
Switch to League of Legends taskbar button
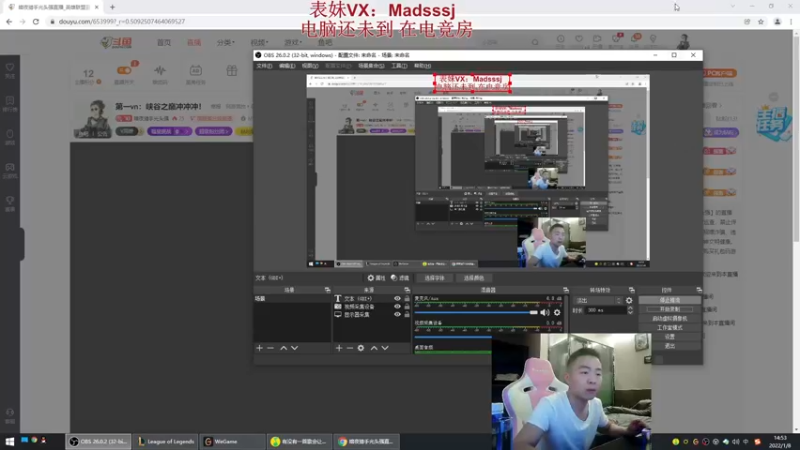click(x=166, y=441)
